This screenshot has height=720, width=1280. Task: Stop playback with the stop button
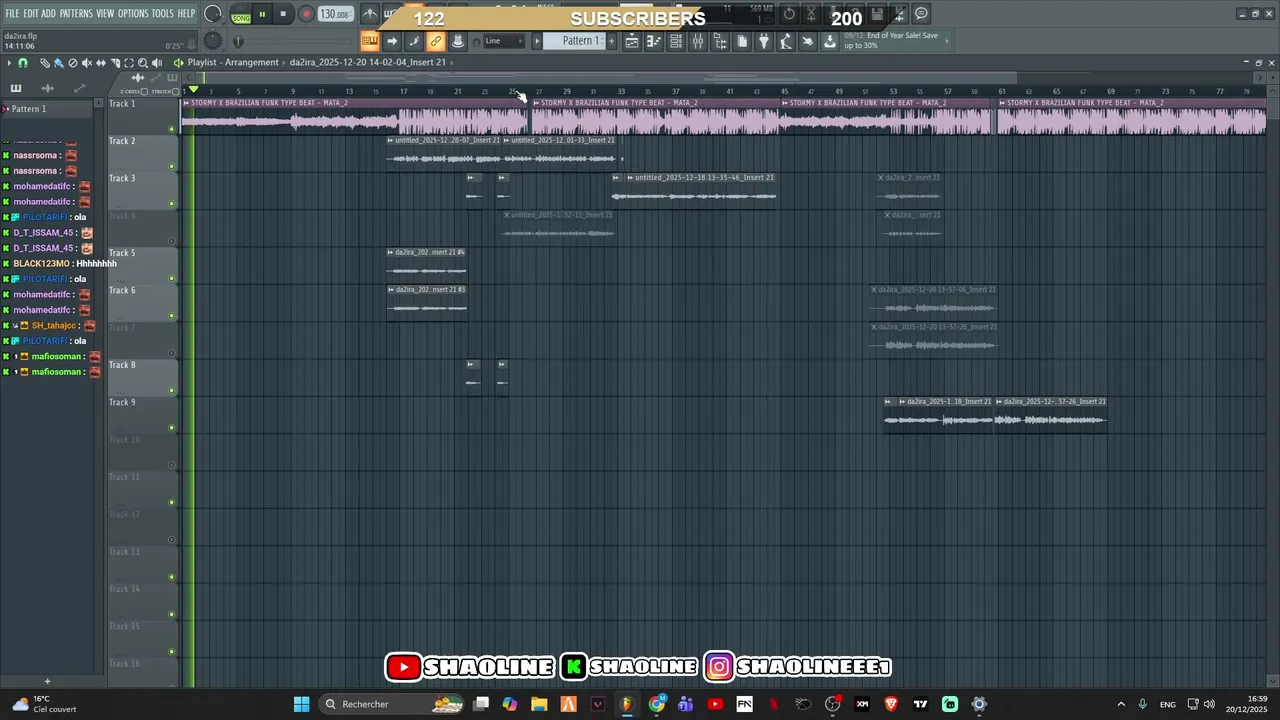283,14
